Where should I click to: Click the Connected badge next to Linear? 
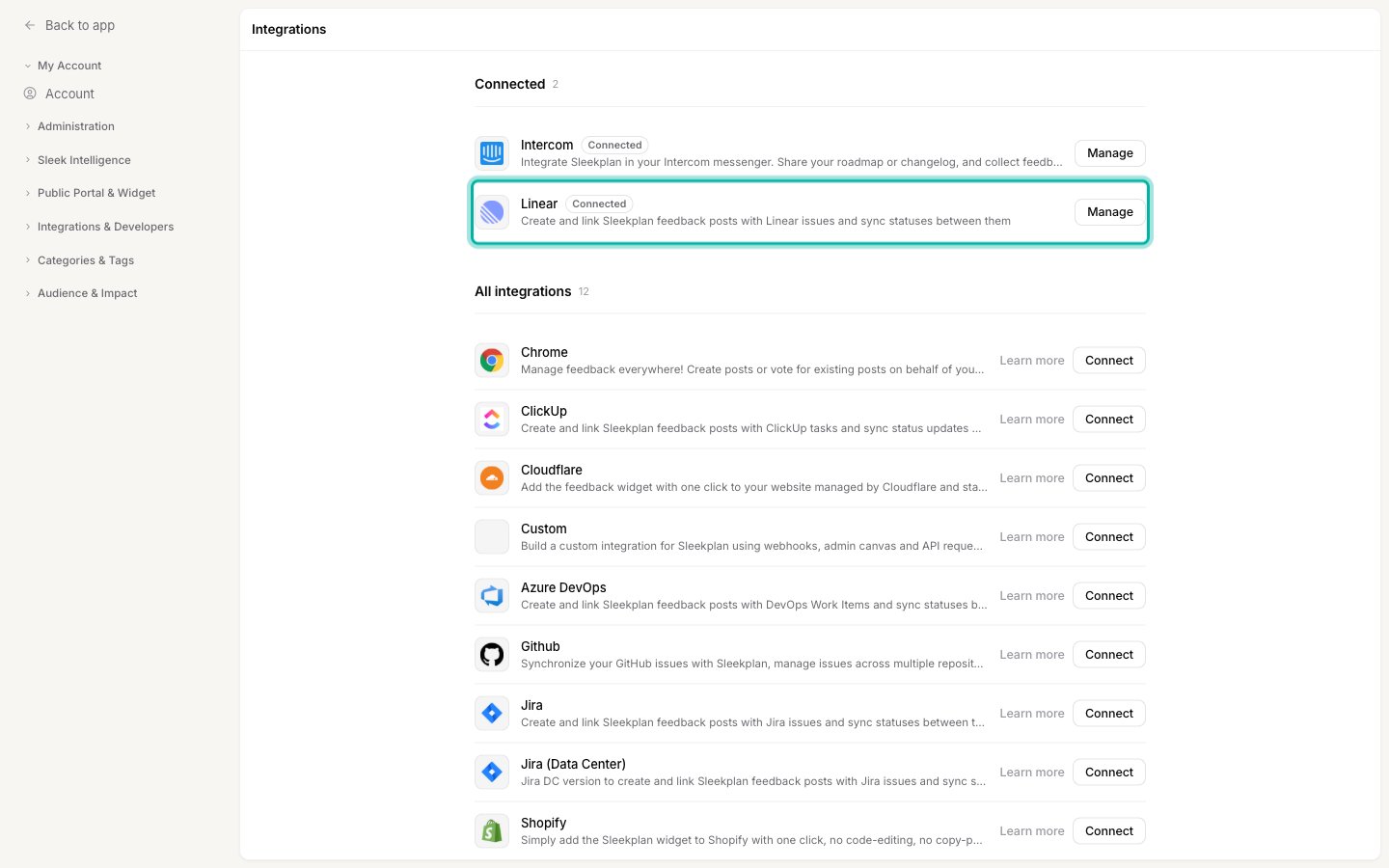[599, 204]
